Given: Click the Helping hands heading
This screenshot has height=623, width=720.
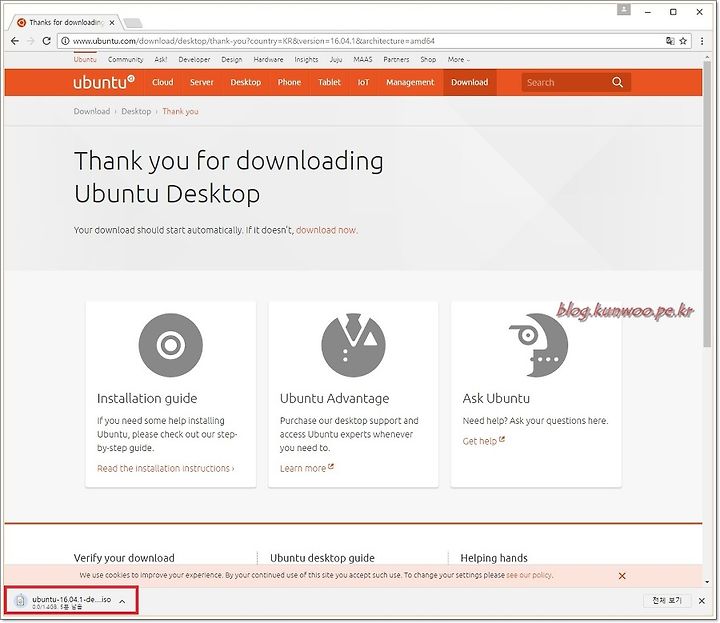Looking at the screenshot, I should tap(494, 558).
